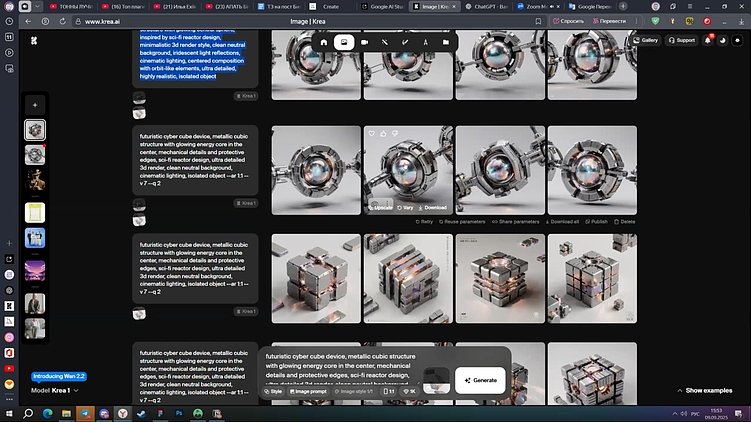Select the Video tool icon in top toolbar
751x422 pixels.
pos(364,42)
